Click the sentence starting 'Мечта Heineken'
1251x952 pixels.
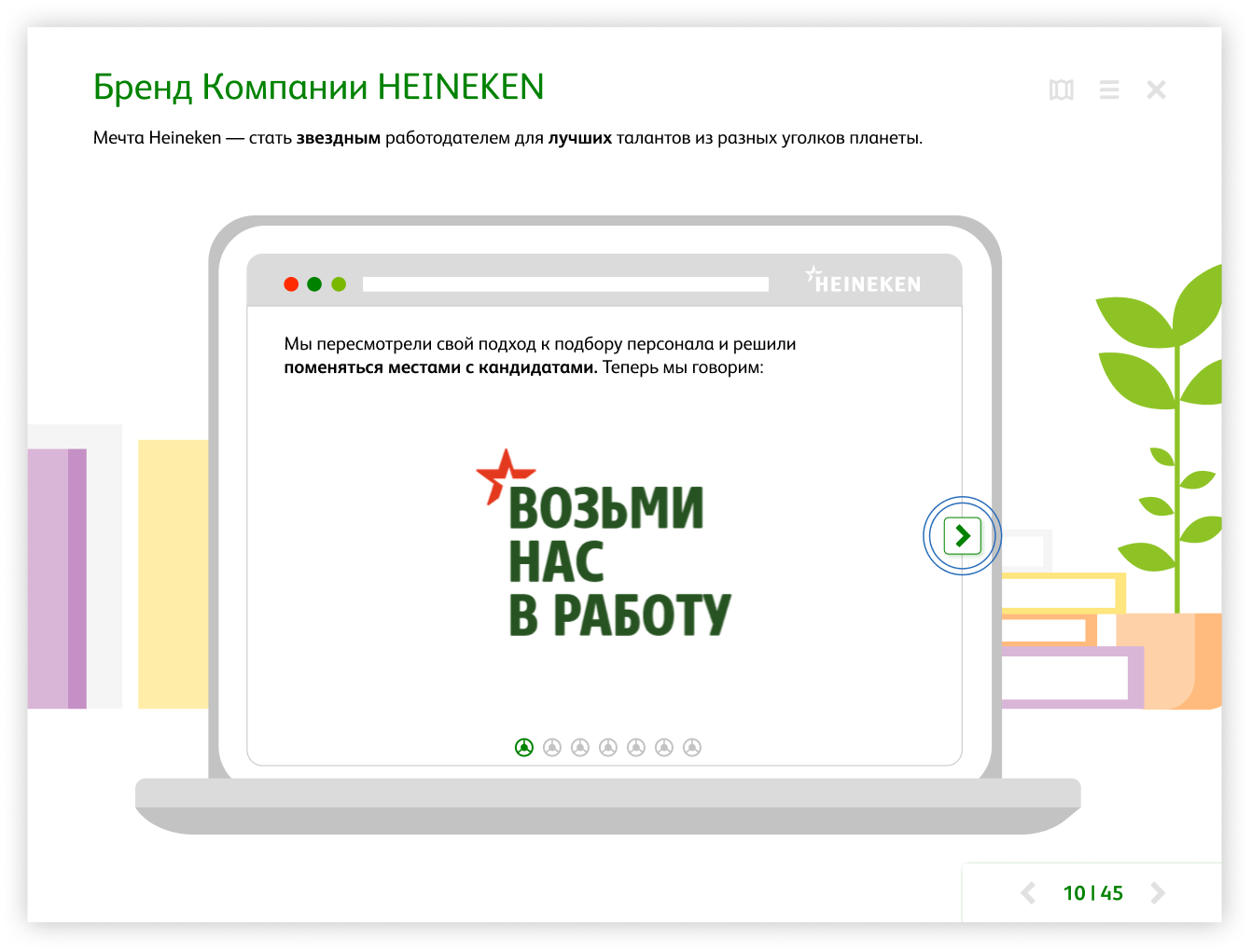(507, 138)
